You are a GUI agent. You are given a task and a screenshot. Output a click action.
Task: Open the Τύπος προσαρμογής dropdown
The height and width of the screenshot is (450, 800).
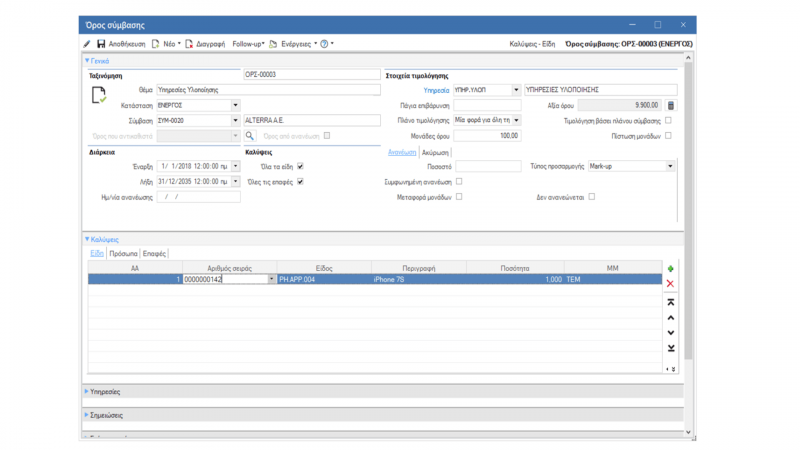[670, 166]
